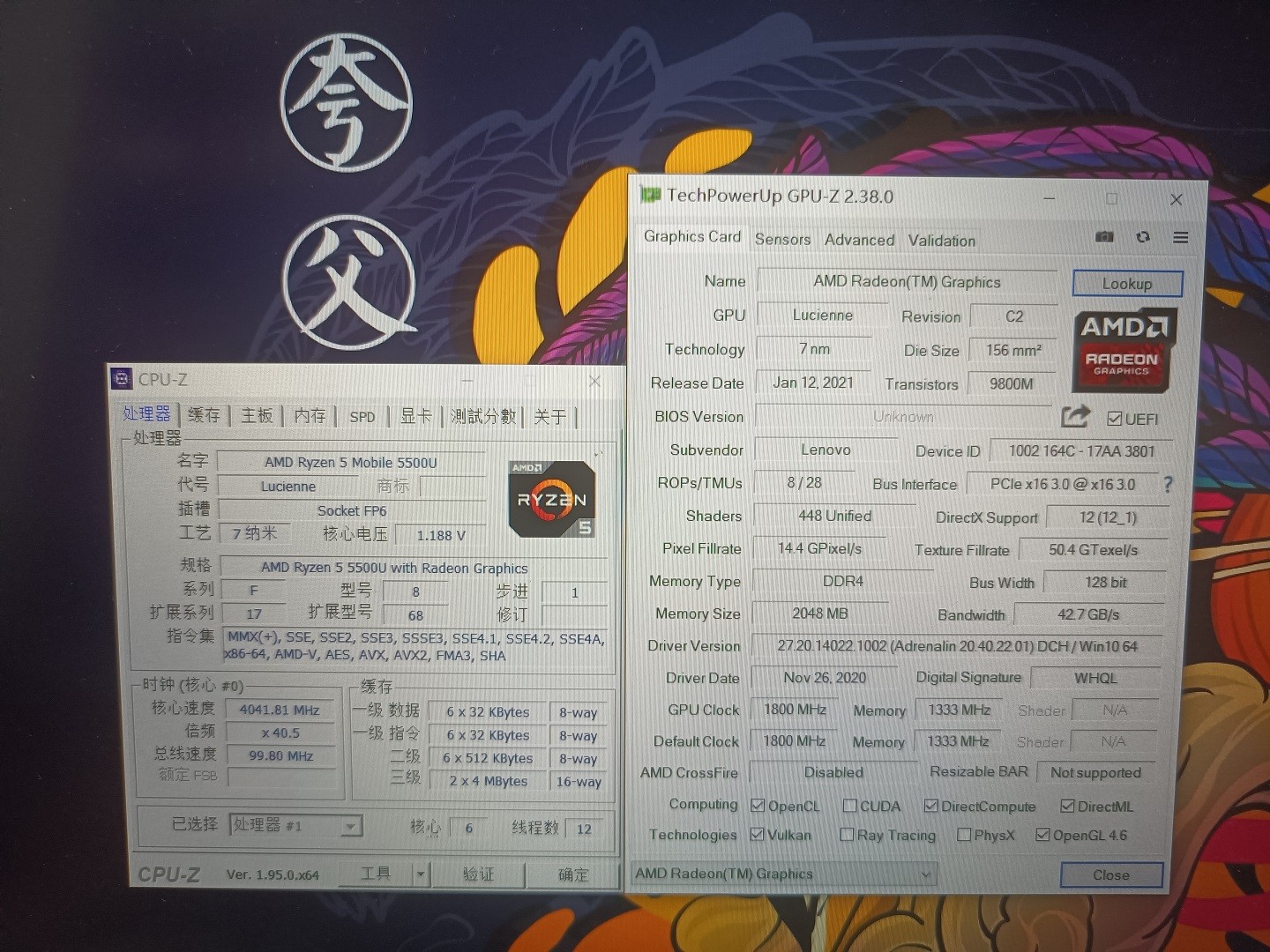This screenshot has width=1270, height=952.
Task: Toggle the UEFI checkbox
Action: point(1115,419)
